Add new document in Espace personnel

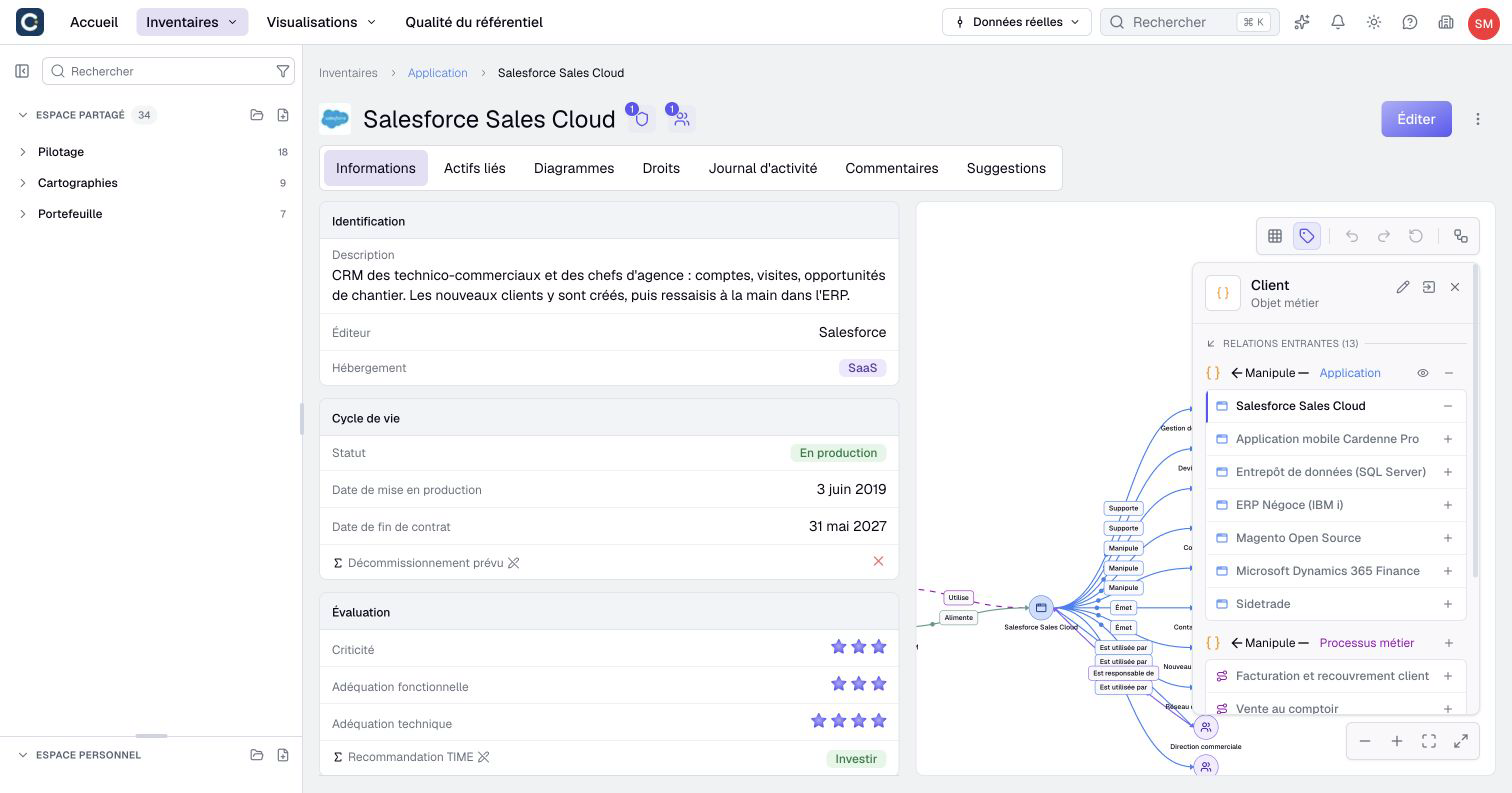click(x=283, y=755)
